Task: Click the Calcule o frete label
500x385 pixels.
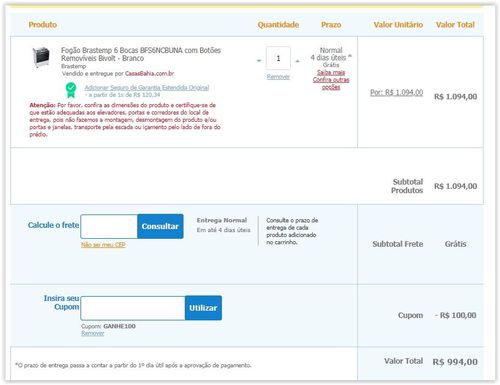Action: (x=53, y=225)
